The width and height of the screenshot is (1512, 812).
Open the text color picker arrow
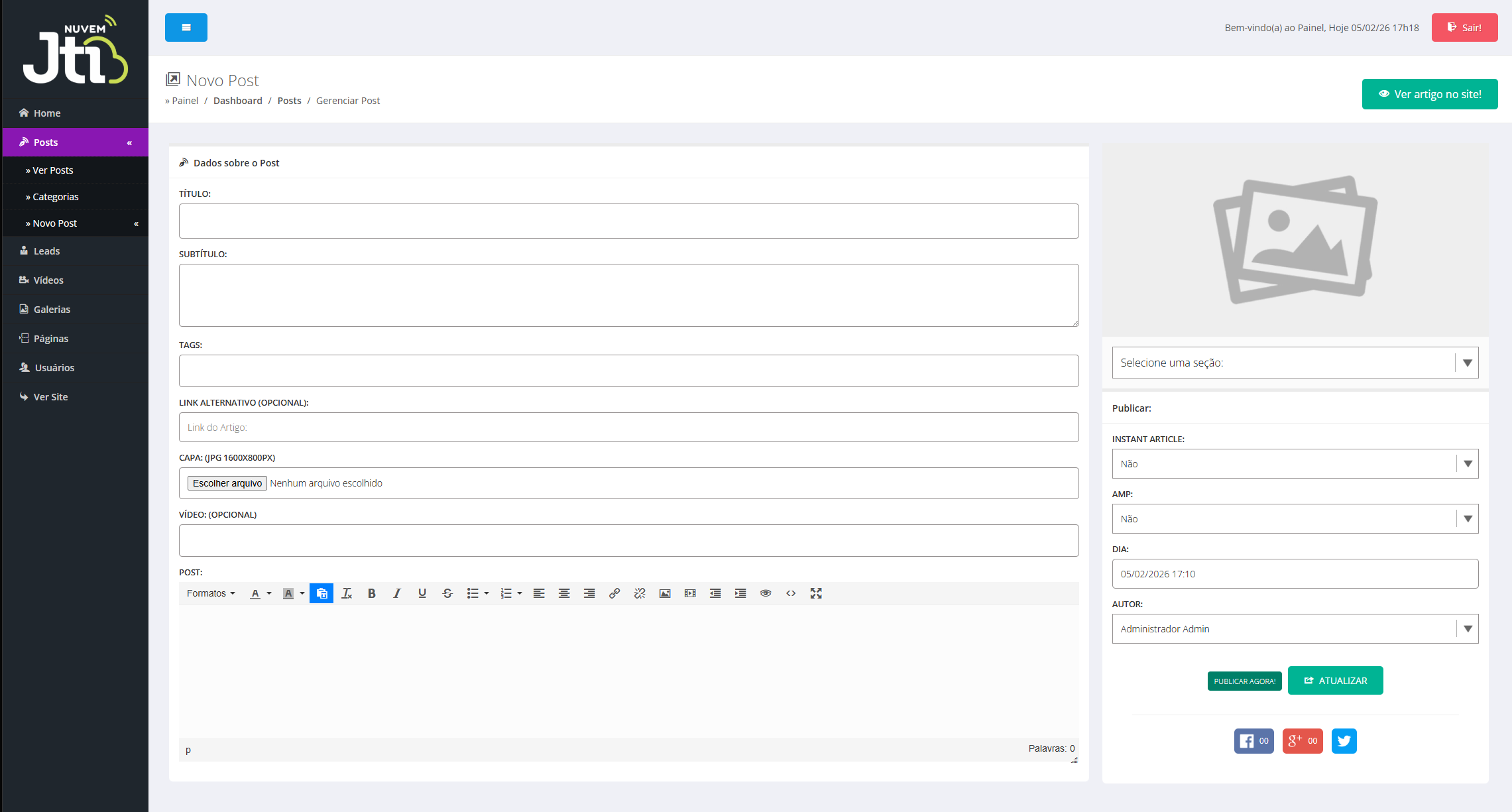[x=269, y=593]
